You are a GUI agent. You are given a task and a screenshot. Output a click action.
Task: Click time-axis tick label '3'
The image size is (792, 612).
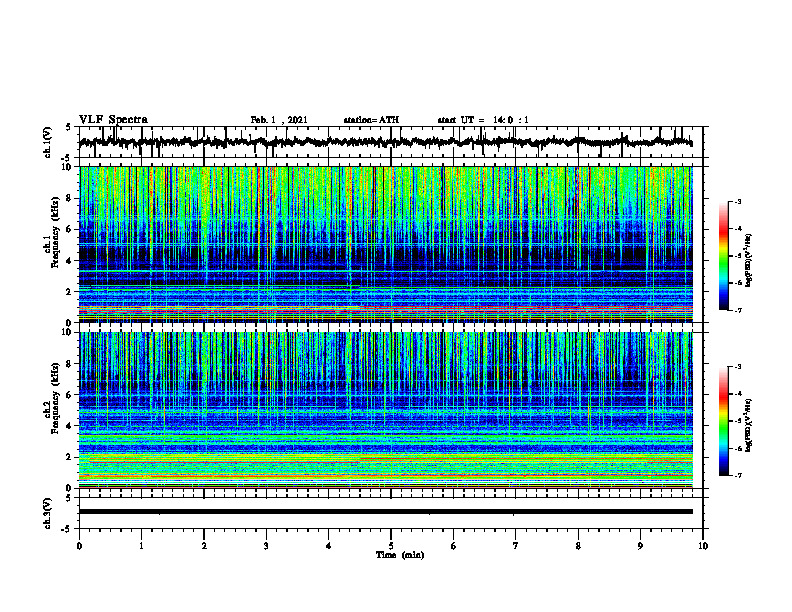(266, 546)
